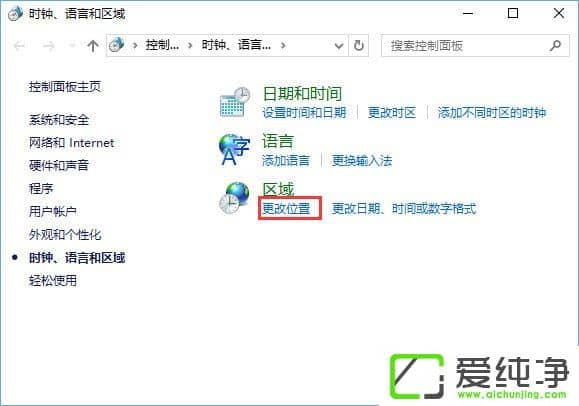Image resolution: width=579 pixels, height=406 pixels.
Task: Expand the chevron after 控制 breadcrumb
Action: click(190, 45)
